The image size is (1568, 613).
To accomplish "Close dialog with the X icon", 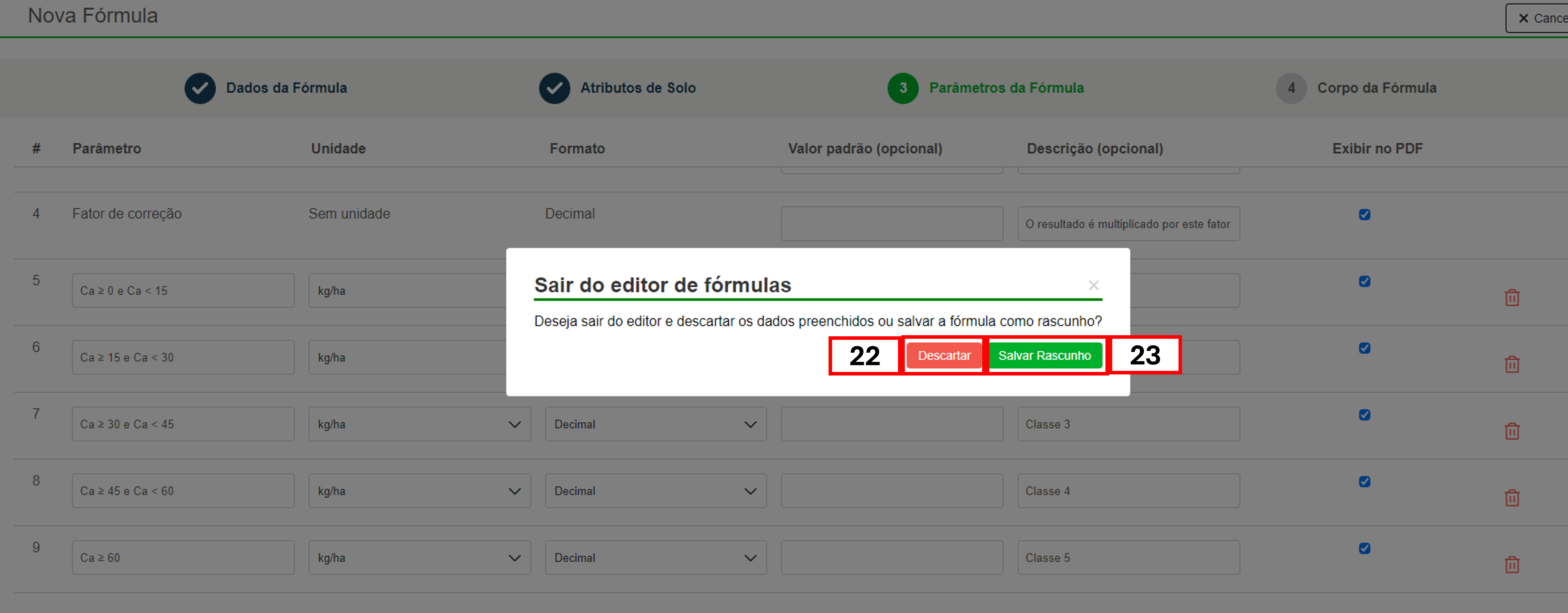I will click(x=1093, y=285).
